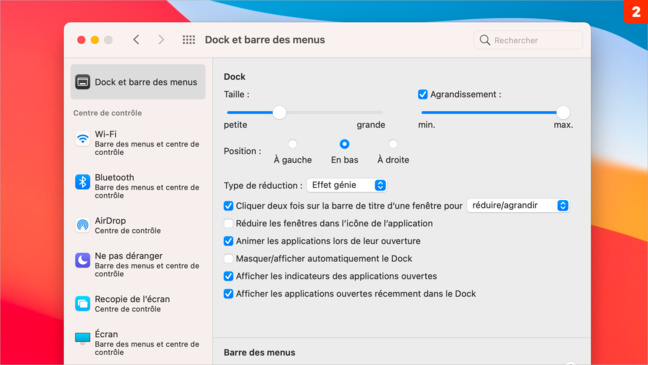Toggle Animer les applications lors de leur ouverture
Screen dimensions: 648x365
click(x=228, y=241)
